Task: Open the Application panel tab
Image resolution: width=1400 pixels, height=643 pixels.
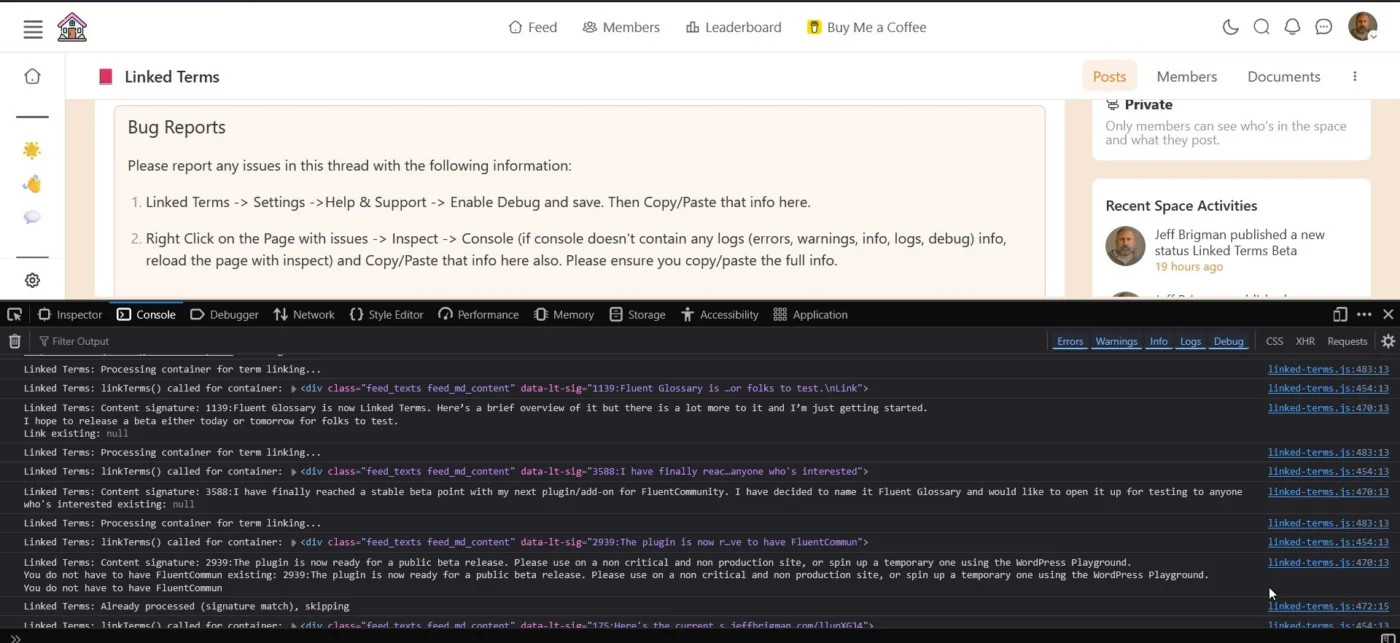Action: pos(810,314)
